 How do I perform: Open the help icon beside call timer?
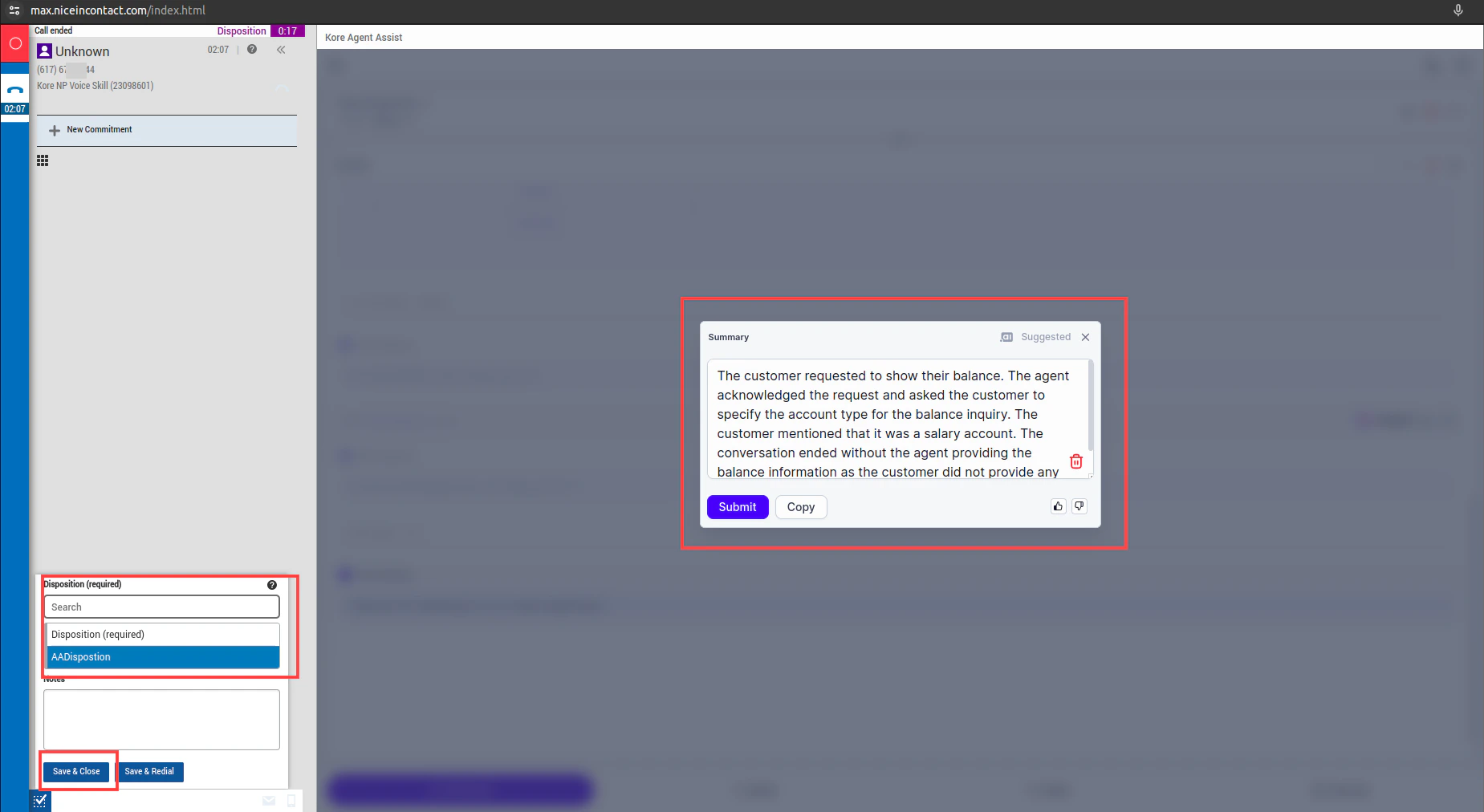[252, 50]
